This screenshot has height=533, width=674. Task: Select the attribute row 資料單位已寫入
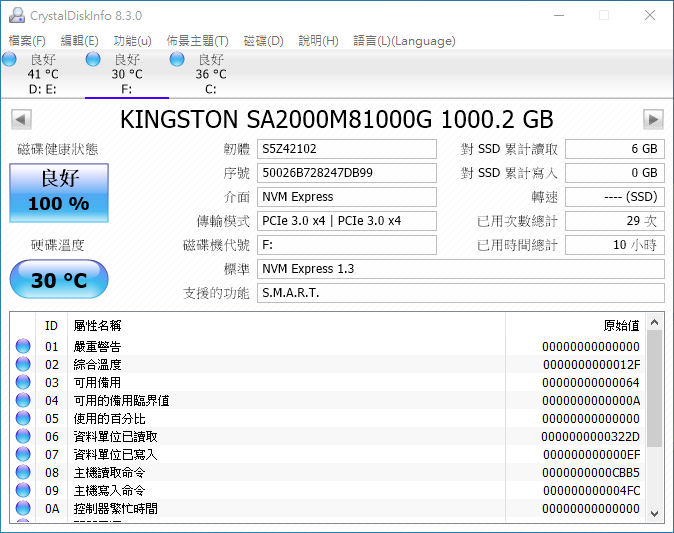(x=328, y=455)
